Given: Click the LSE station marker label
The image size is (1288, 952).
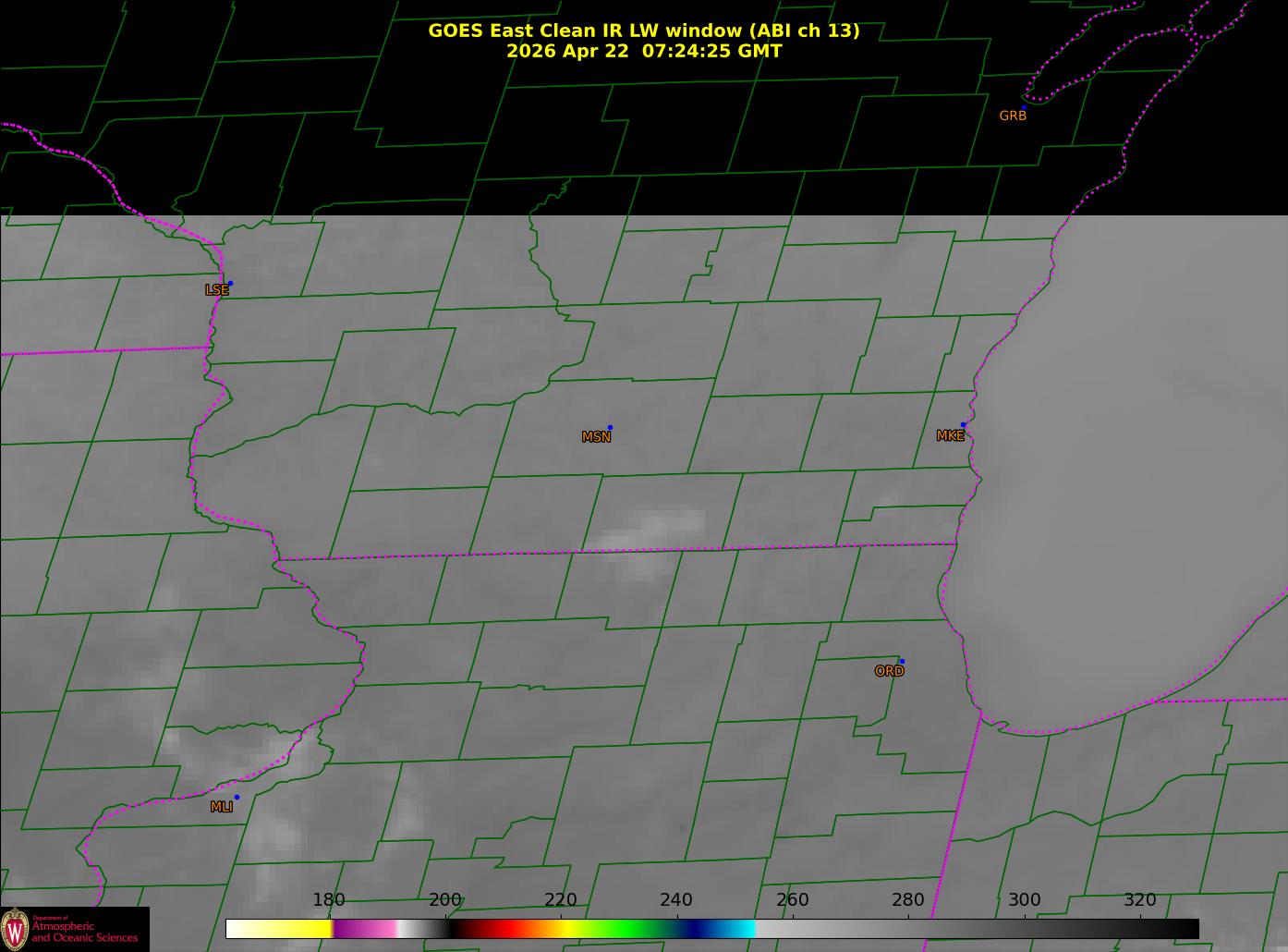Looking at the screenshot, I should [216, 289].
